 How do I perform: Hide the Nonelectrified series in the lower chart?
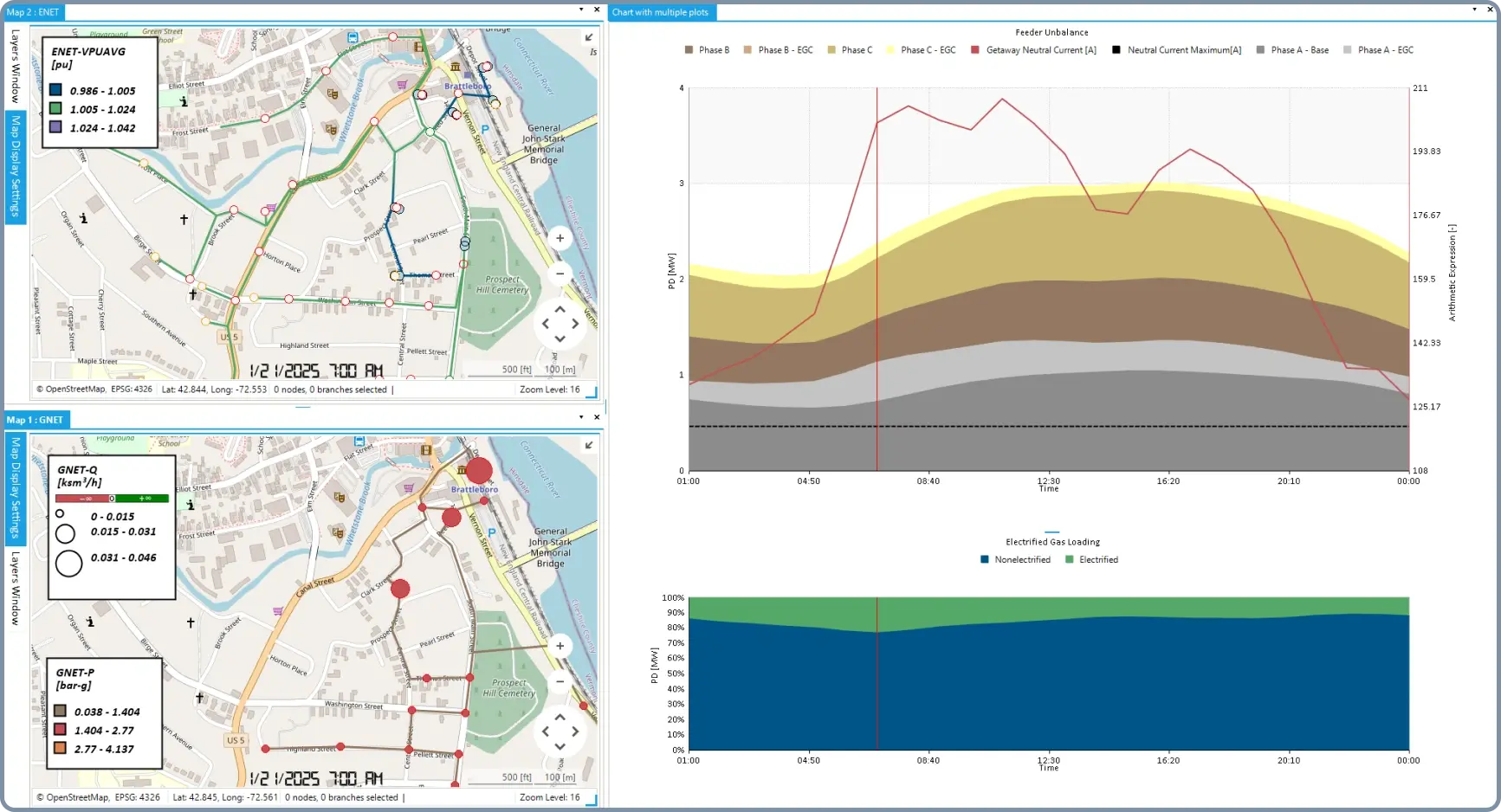[1016, 559]
